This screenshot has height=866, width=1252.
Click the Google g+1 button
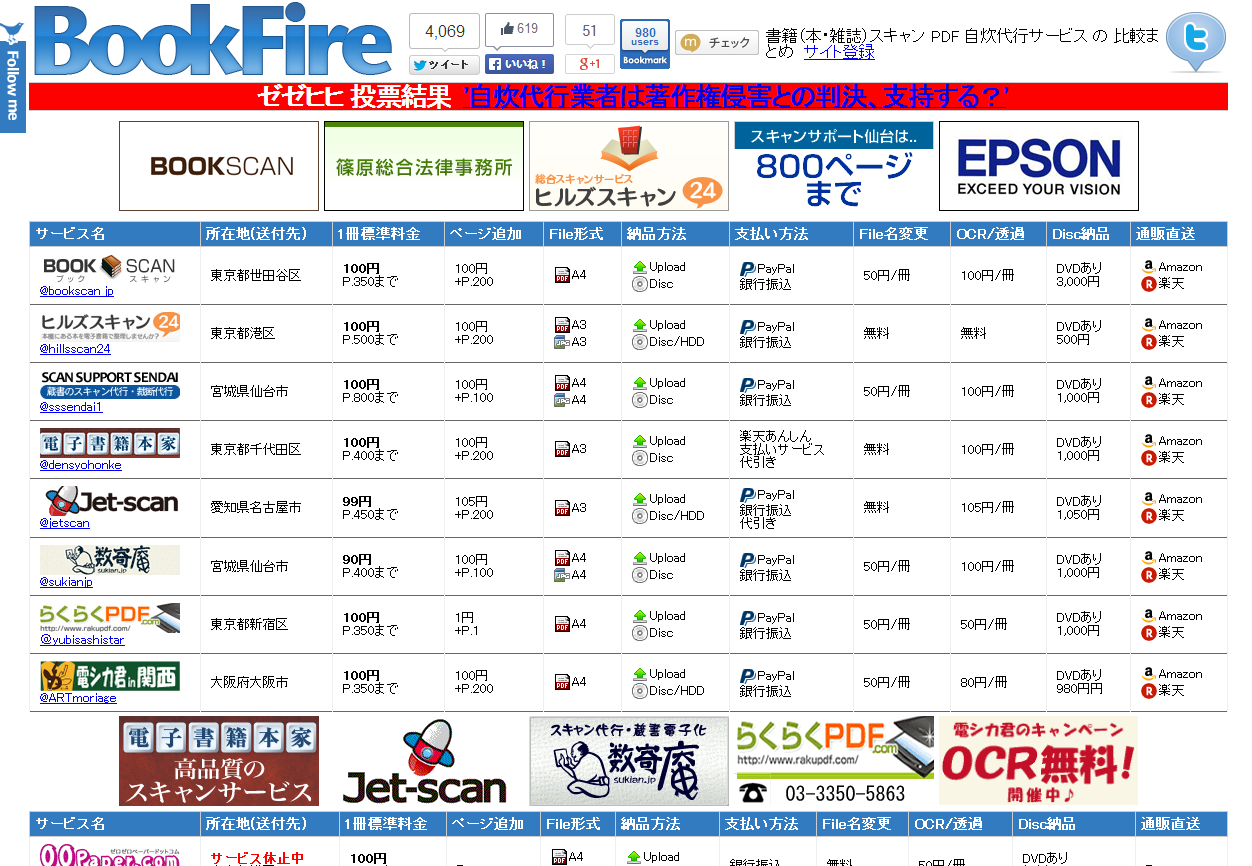click(590, 64)
